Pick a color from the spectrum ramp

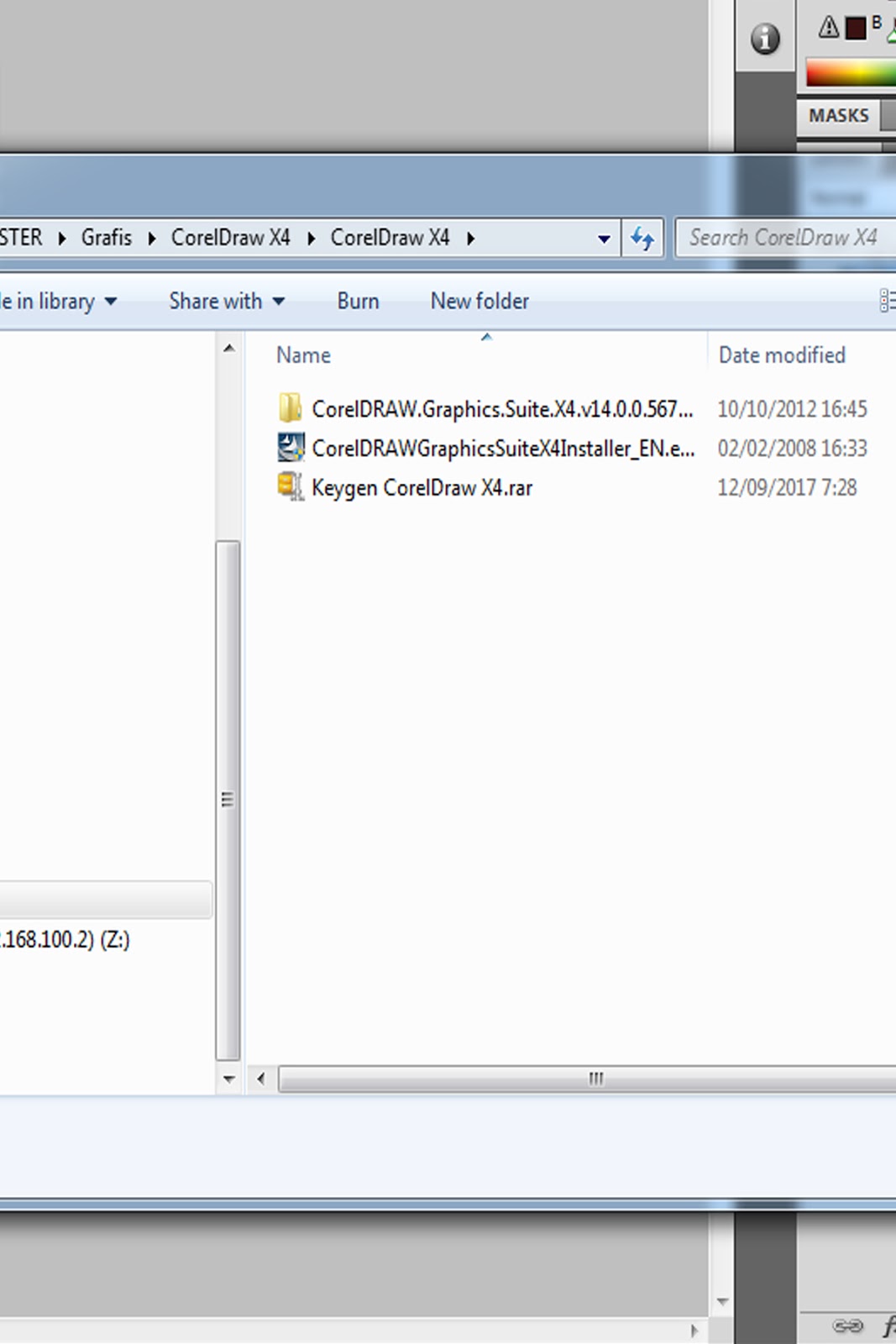click(x=850, y=73)
